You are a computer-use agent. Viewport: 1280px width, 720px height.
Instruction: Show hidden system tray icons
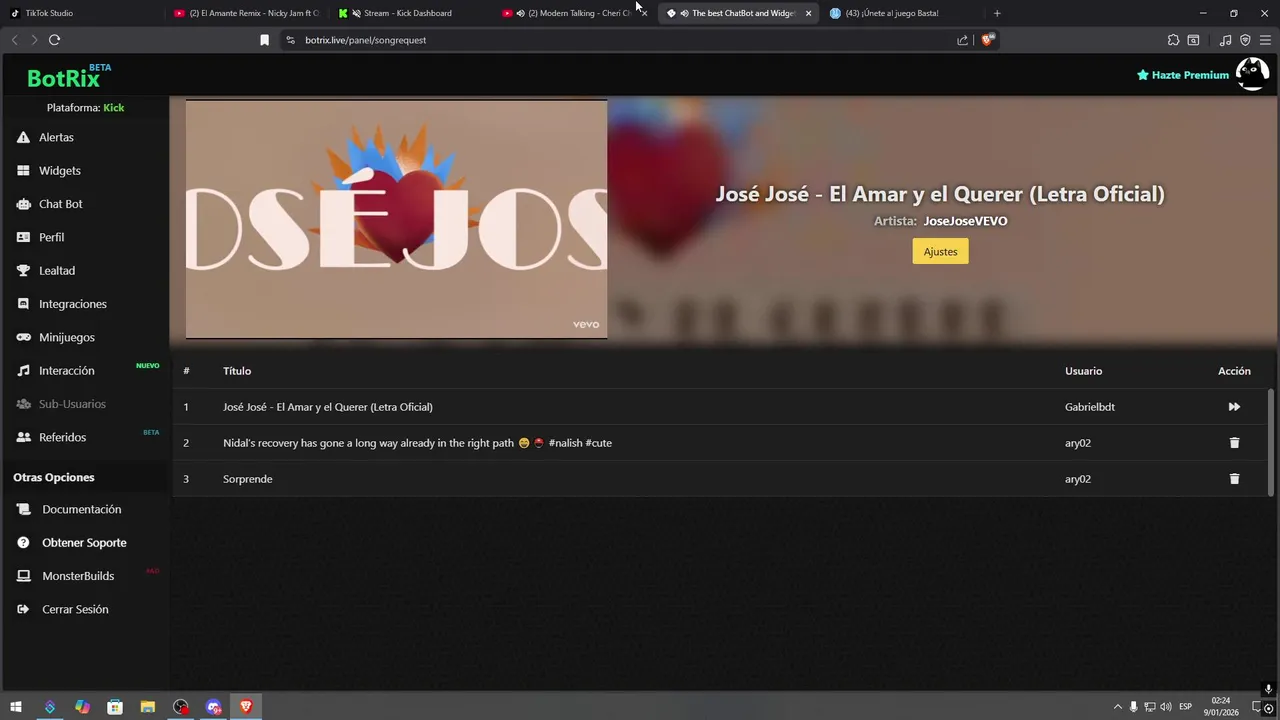[x=1118, y=707]
